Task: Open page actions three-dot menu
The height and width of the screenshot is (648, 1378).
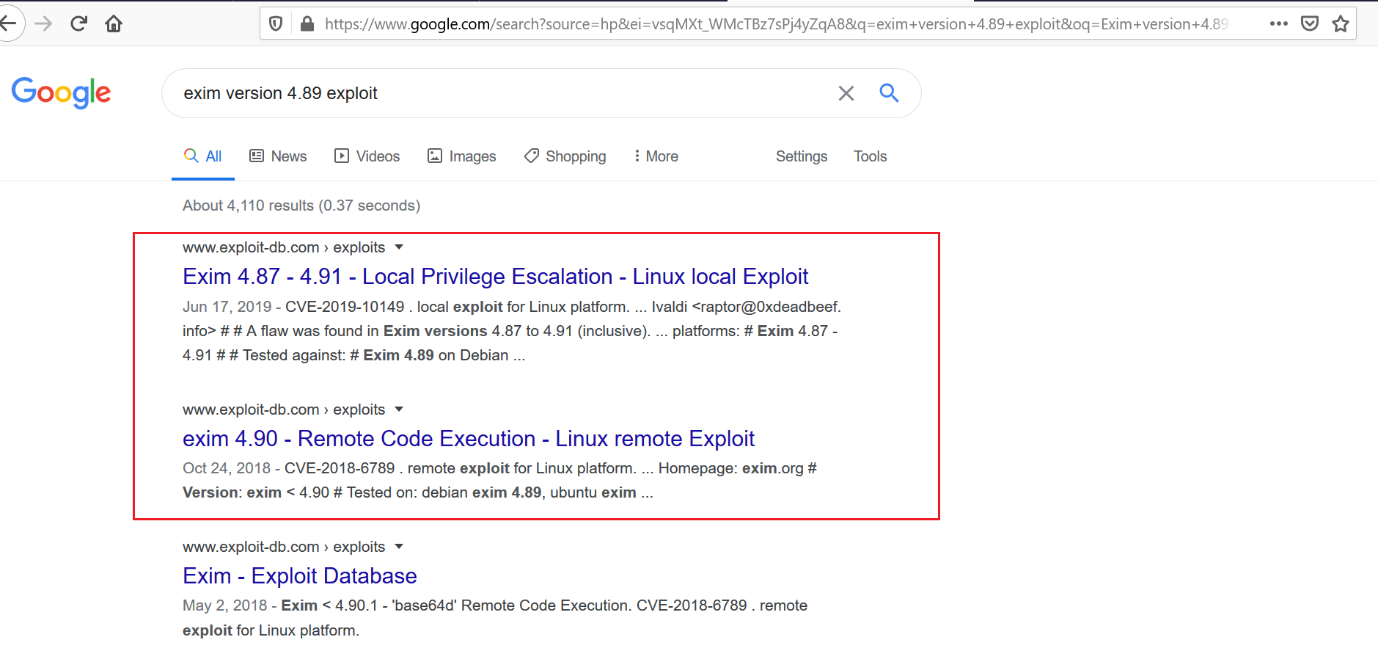Action: pos(1278,24)
